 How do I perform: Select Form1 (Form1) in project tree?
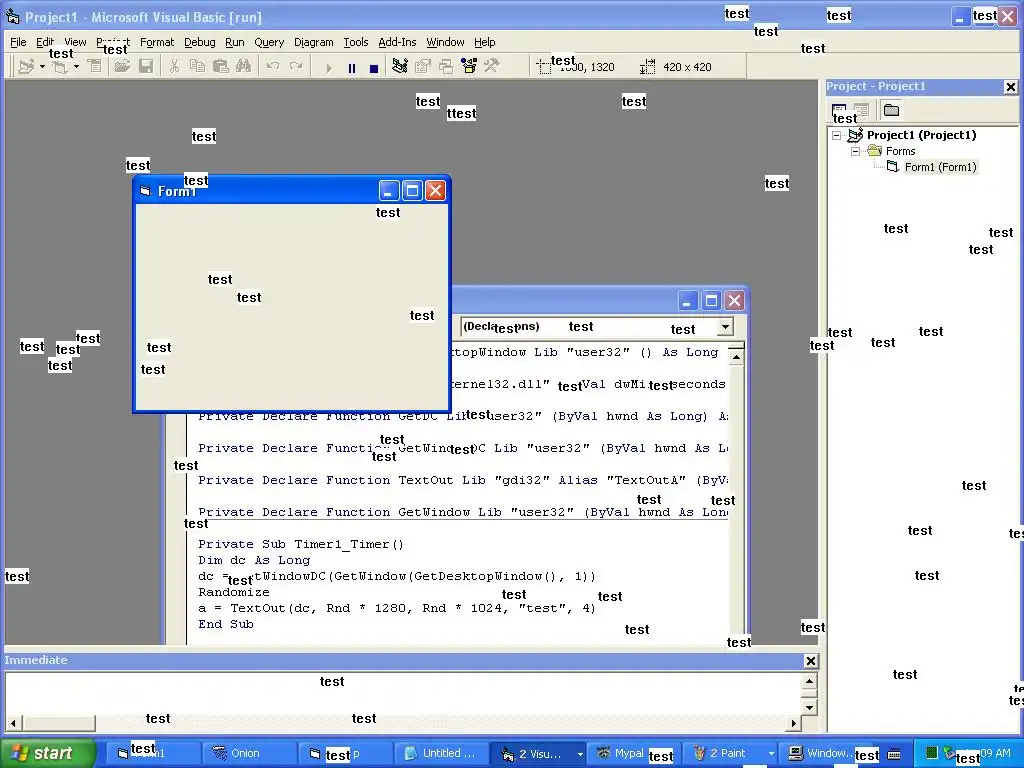[940, 167]
